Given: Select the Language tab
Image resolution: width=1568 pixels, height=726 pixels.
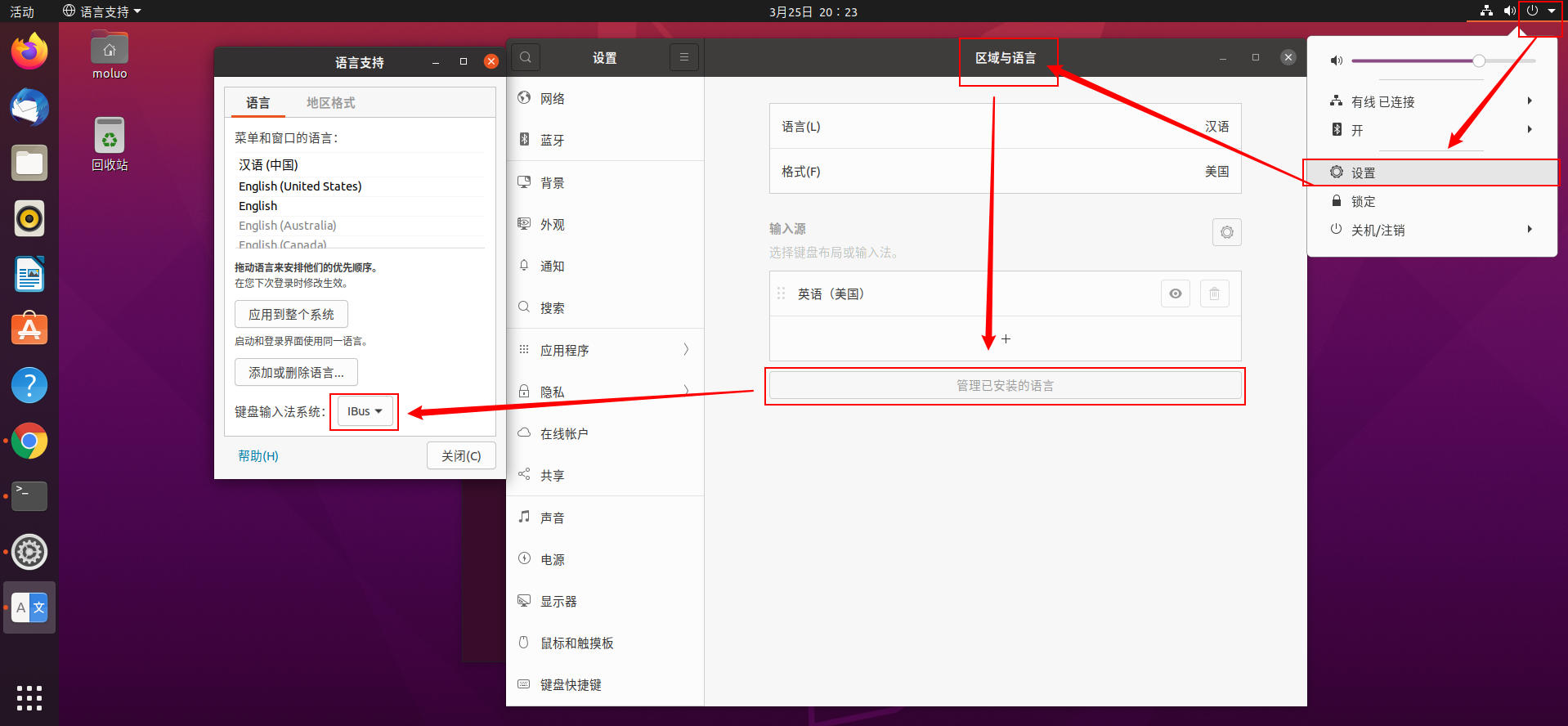Looking at the screenshot, I should pos(258,103).
